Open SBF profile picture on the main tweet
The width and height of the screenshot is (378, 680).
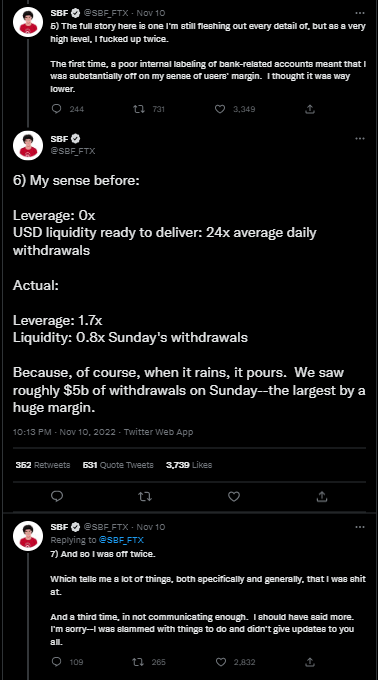(28, 145)
